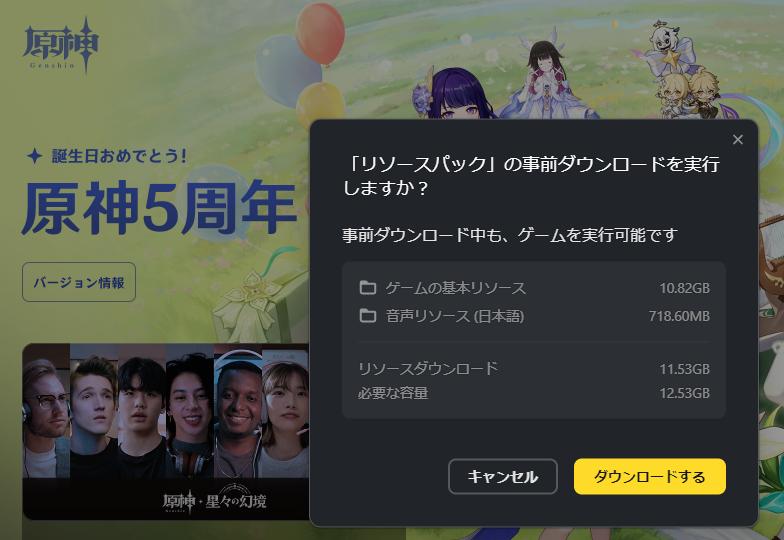This screenshot has width=784, height=540.
Task: Click the キャンセル button
Action: (502, 476)
